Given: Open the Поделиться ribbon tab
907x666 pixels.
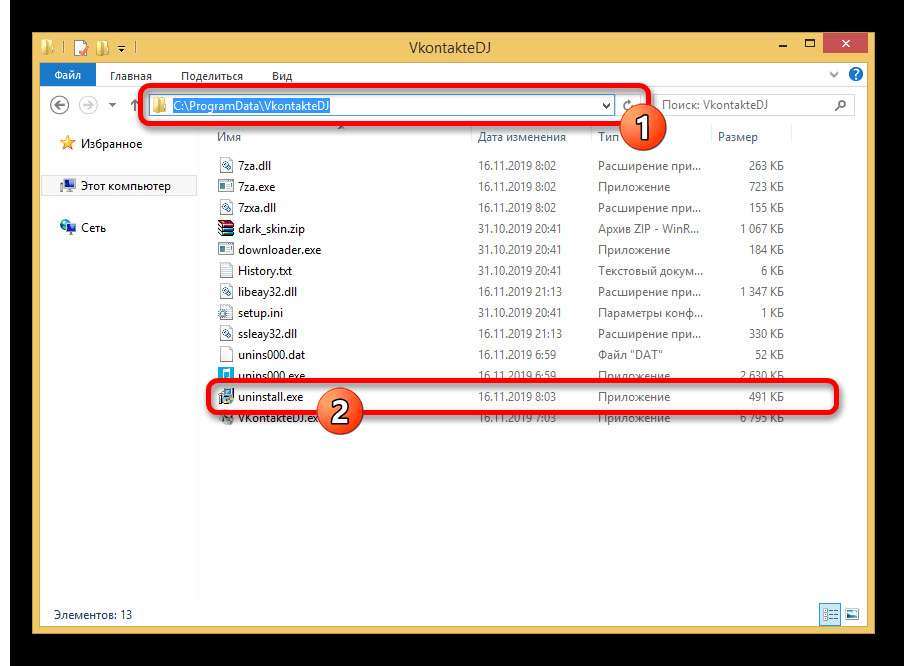Looking at the screenshot, I should click(212, 76).
